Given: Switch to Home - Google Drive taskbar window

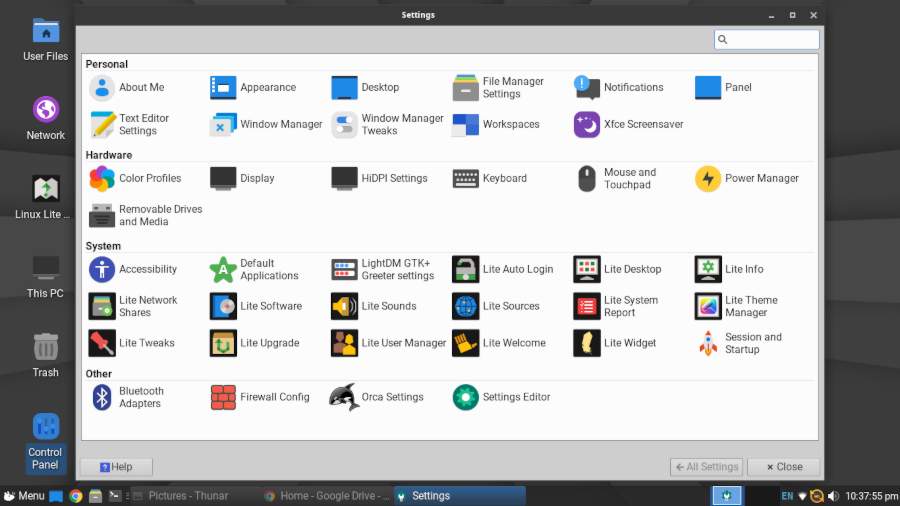Looking at the screenshot, I should pos(327,496).
